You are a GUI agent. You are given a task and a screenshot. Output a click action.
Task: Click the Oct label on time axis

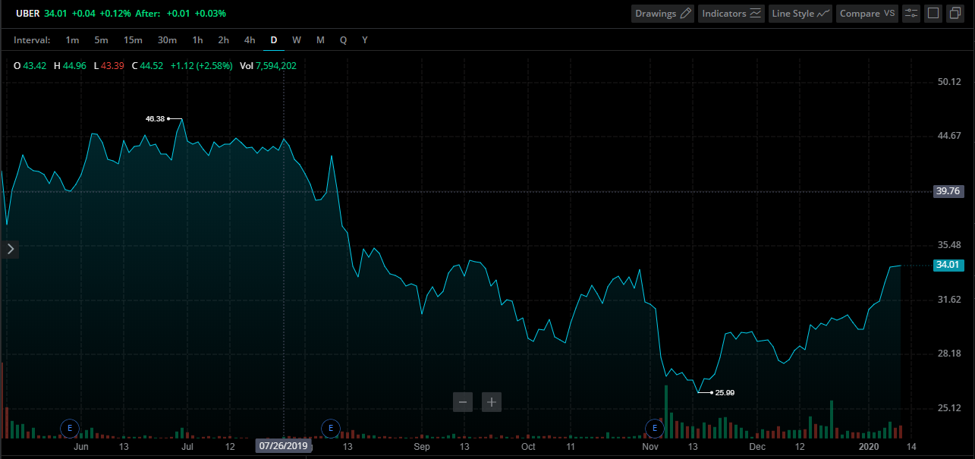click(528, 447)
